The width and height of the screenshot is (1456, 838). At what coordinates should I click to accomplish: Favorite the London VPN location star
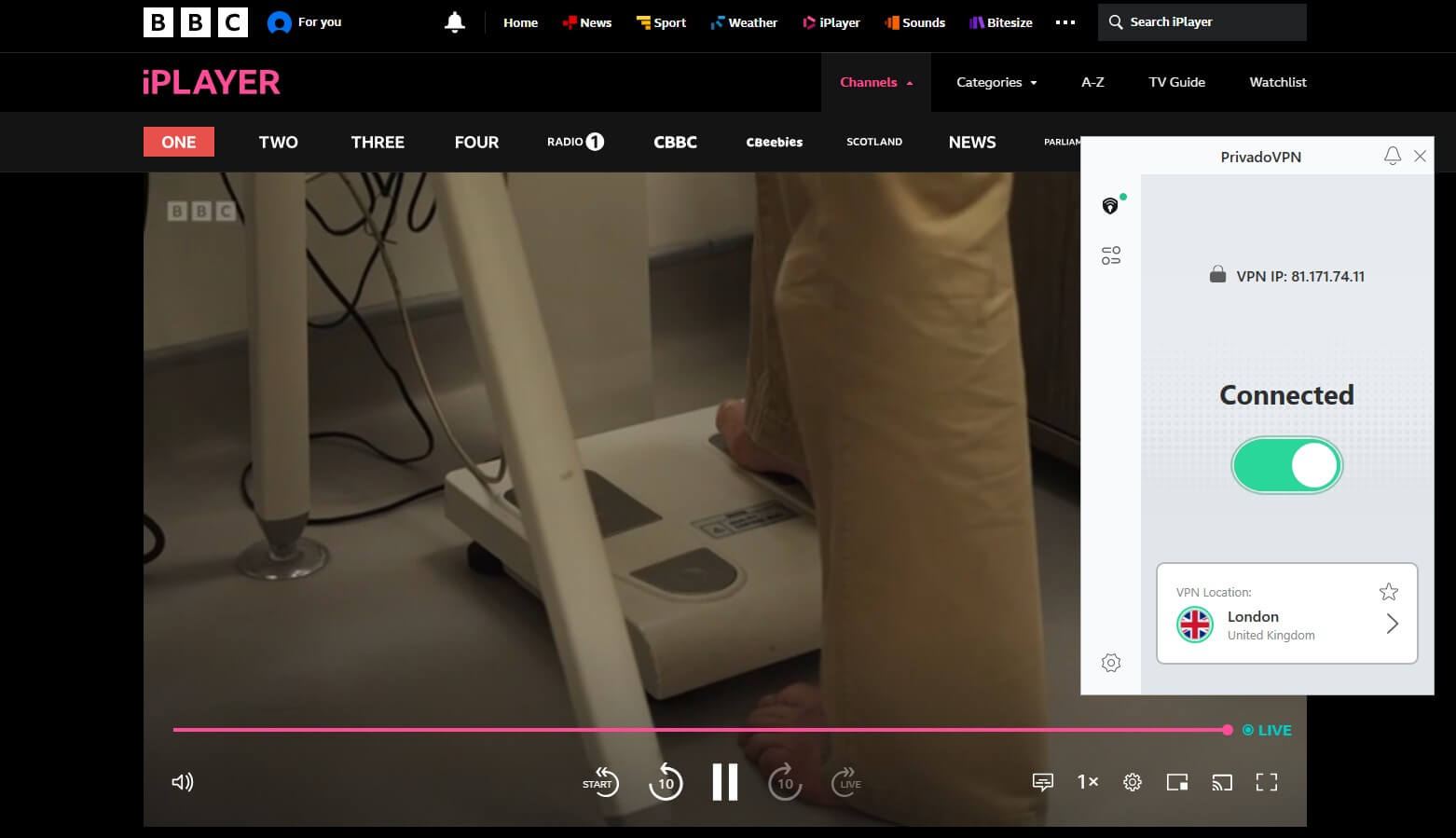[x=1389, y=592]
